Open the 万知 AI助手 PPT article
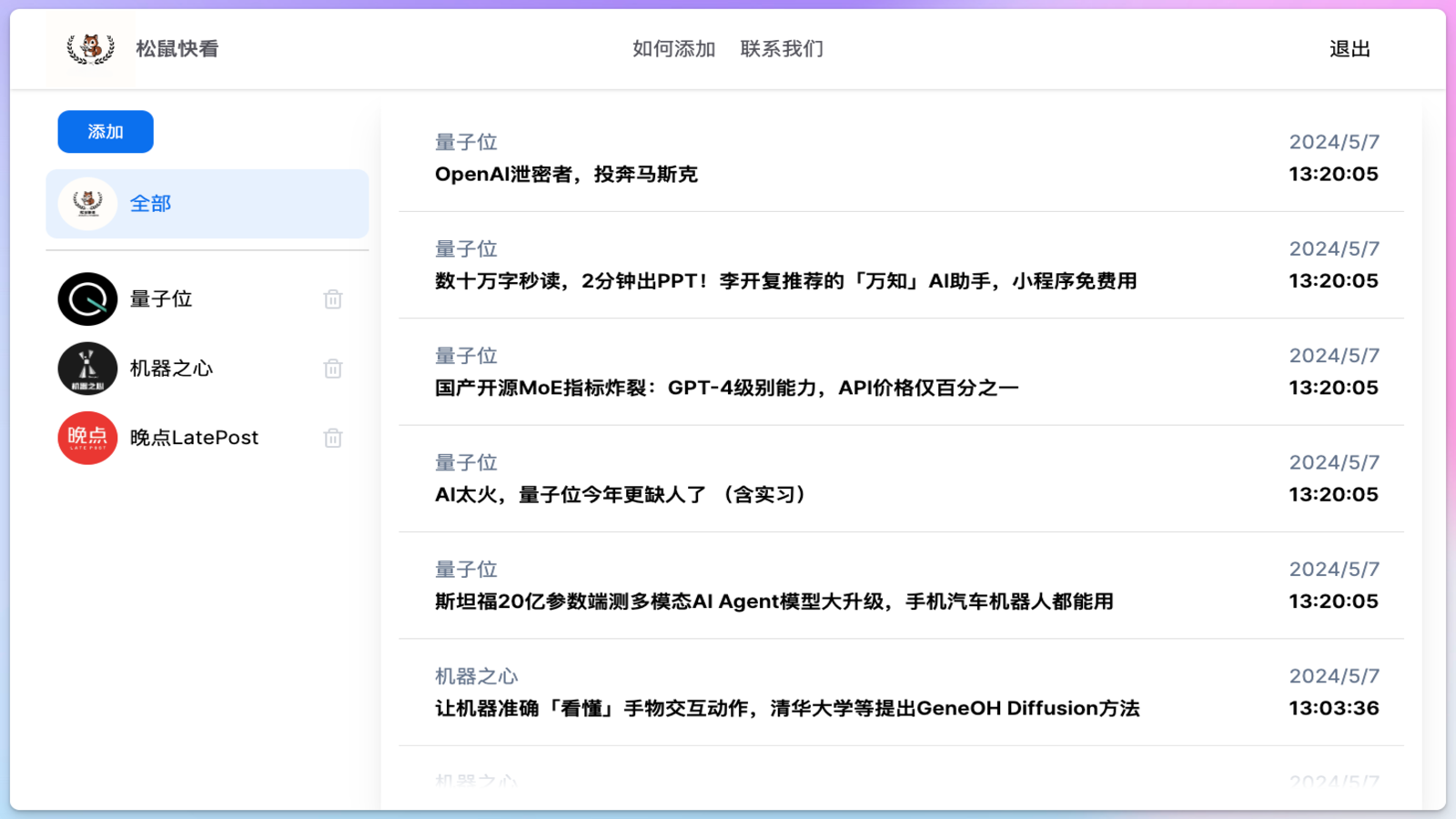 (x=785, y=281)
